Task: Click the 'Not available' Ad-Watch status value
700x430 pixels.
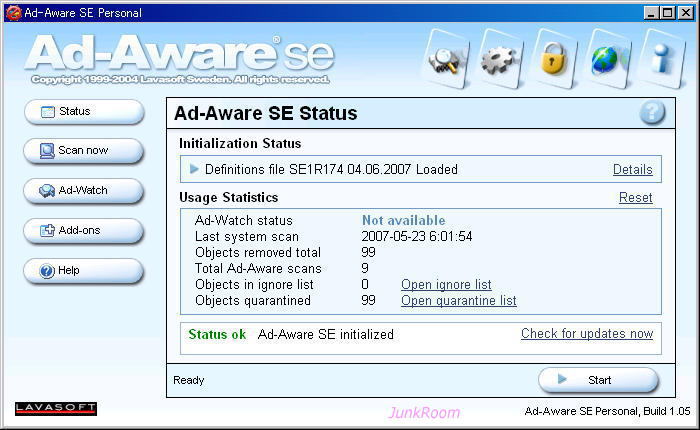Action: coord(404,220)
